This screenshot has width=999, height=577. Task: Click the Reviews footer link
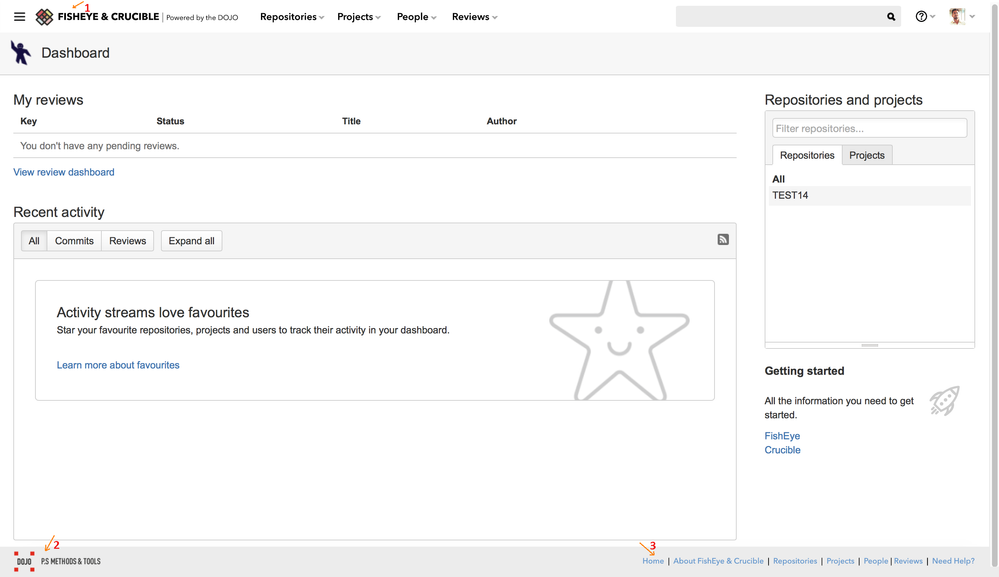point(908,561)
